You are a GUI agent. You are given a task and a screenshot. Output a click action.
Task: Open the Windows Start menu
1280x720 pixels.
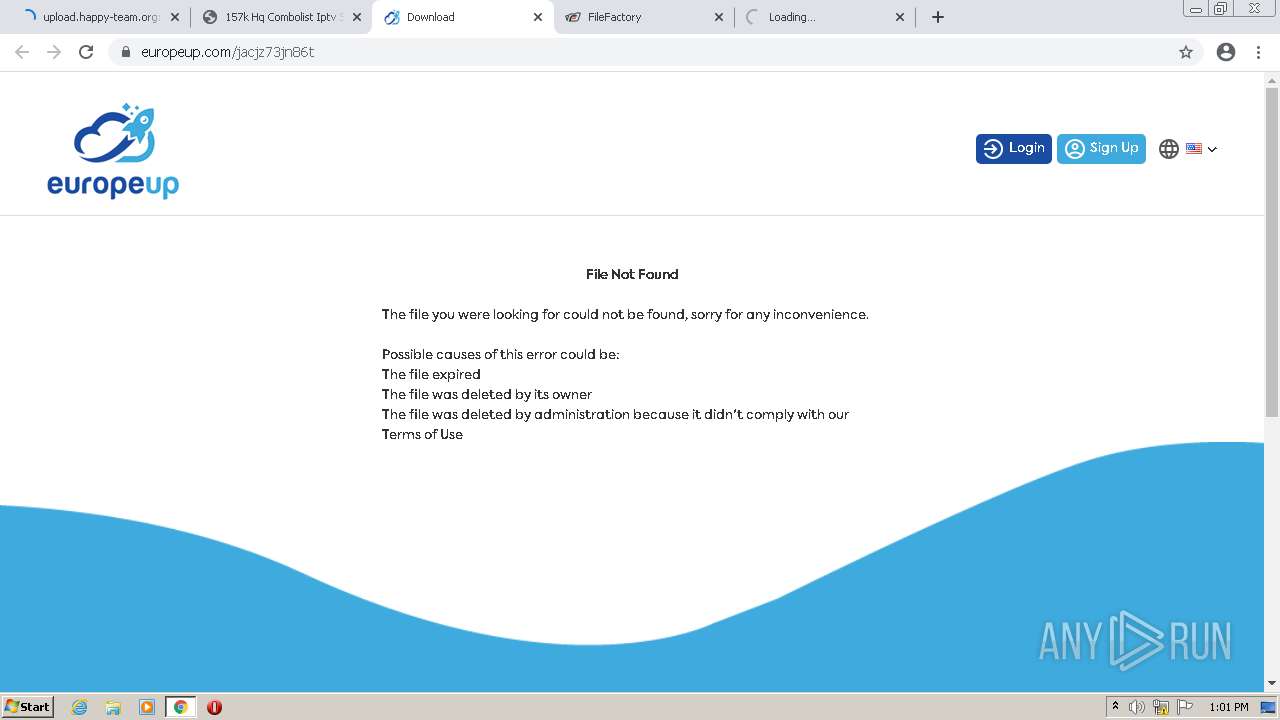(28, 706)
